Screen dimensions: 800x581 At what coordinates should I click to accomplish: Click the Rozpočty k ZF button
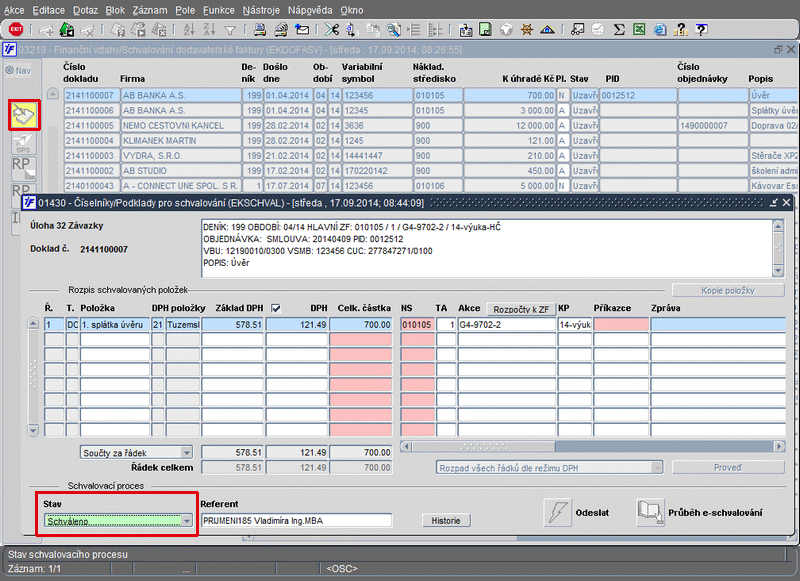click(521, 309)
